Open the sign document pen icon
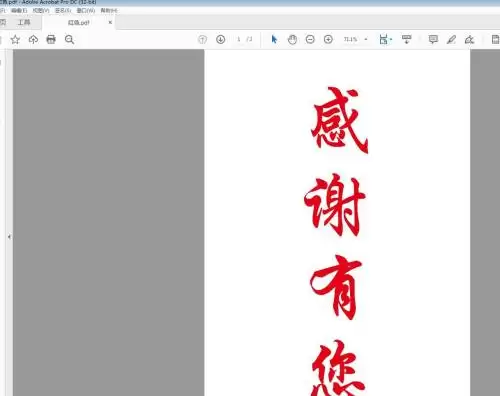The image size is (500, 396). 469,40
